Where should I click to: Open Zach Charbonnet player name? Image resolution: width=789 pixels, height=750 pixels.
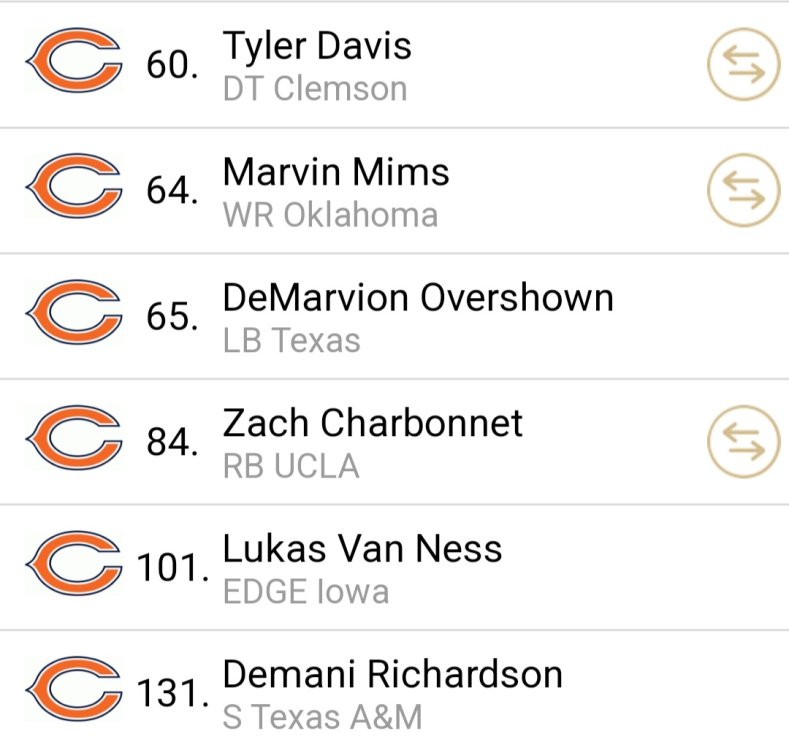tap(372, 423)
